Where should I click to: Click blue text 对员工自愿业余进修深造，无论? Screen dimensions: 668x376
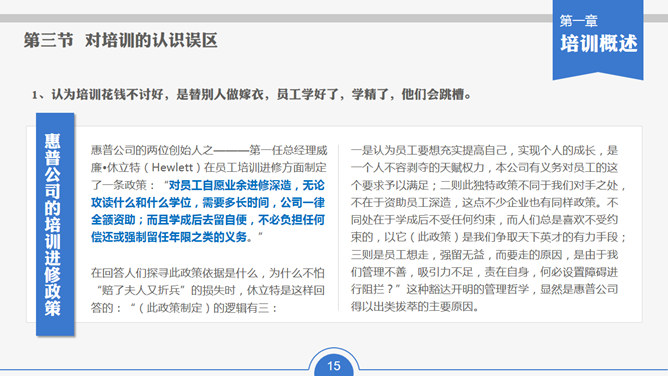point(247,185)
